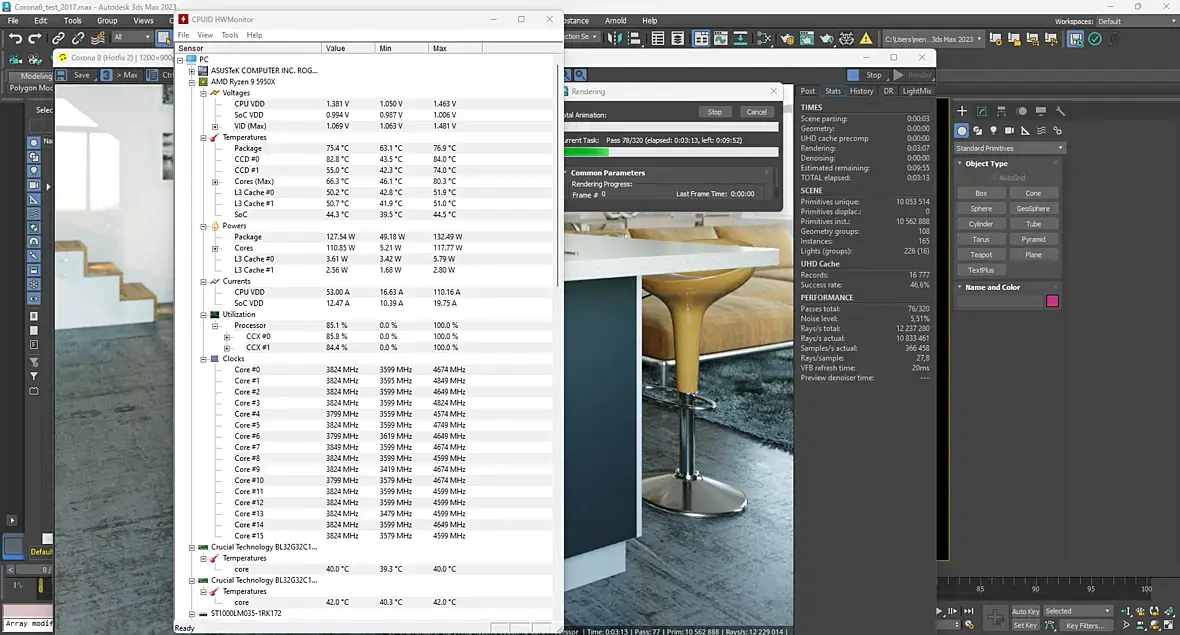Open the Arnold menu in 3ds Max
Viewport: 1180px width, 635px height.
[x=616, y=21]
